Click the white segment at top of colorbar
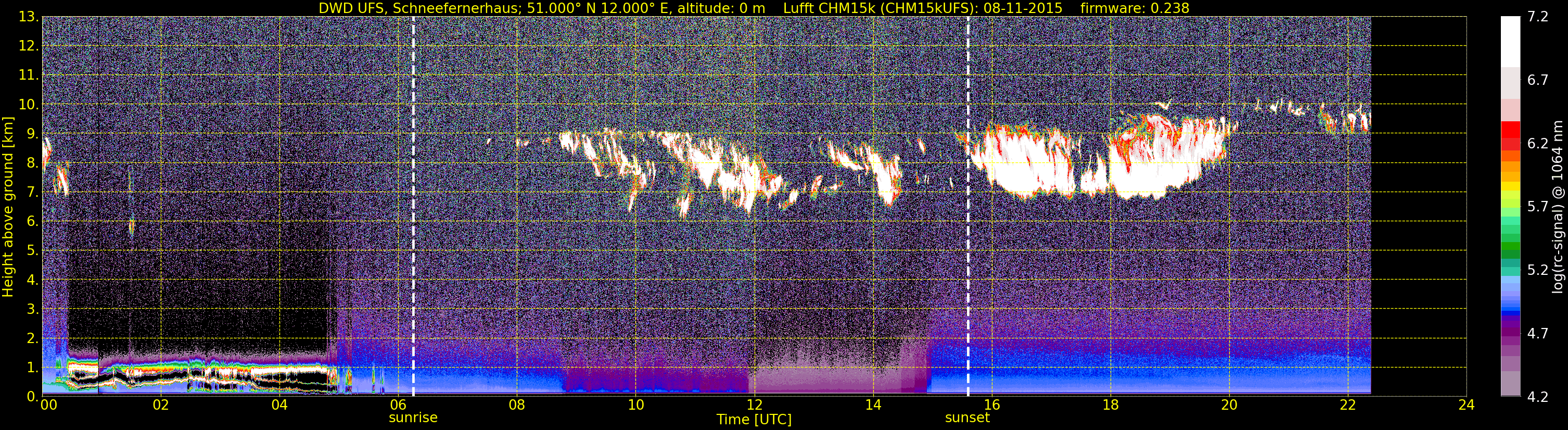The height and width of the screenshot is (430, 1568). pyautogui.click(x=1511, y=42)
